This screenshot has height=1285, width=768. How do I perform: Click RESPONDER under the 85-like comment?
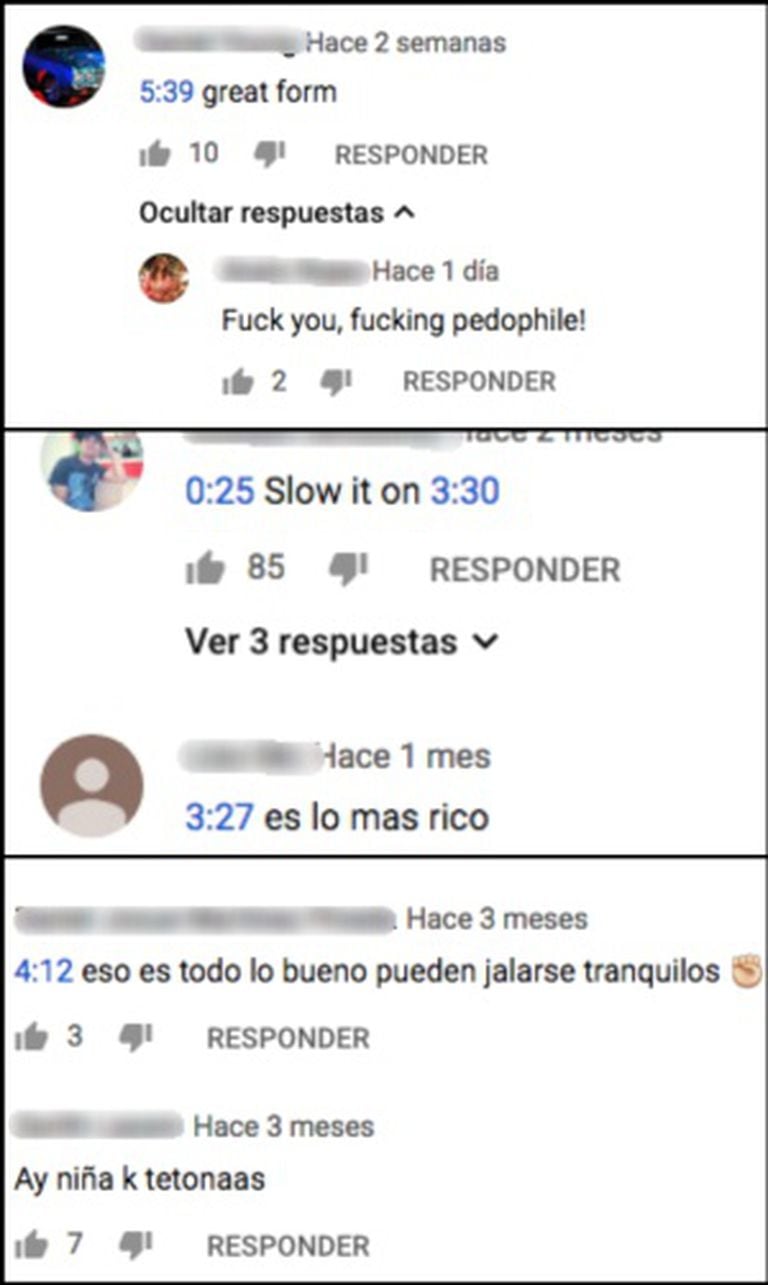(525, 570)
